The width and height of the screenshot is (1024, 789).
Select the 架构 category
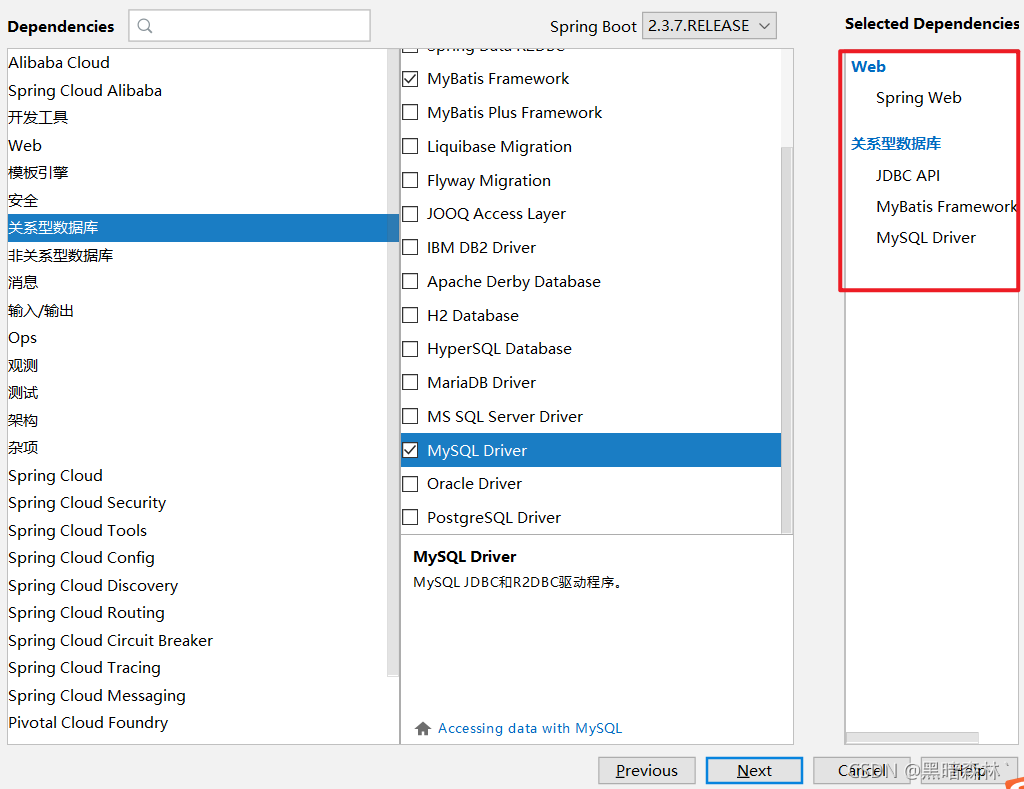pyautogui.click(x=197, y=420)
